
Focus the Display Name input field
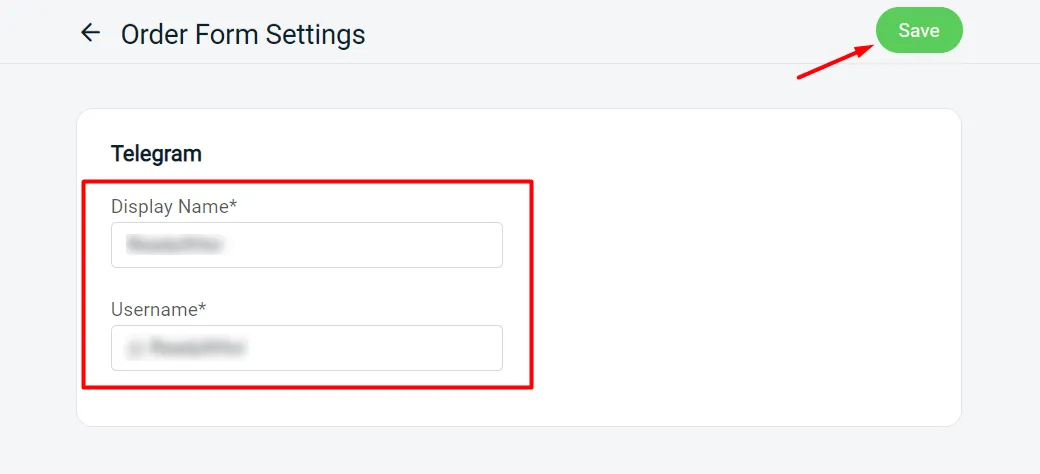click(x=306, y=245)
